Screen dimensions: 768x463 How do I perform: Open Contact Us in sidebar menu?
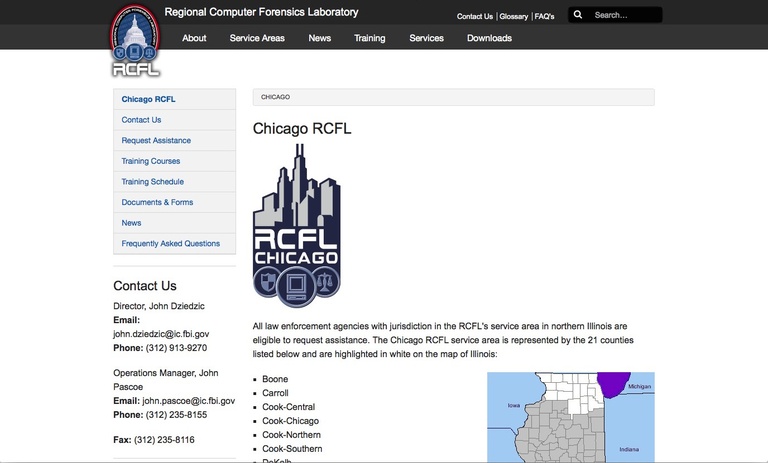click(x=174, y=120)
